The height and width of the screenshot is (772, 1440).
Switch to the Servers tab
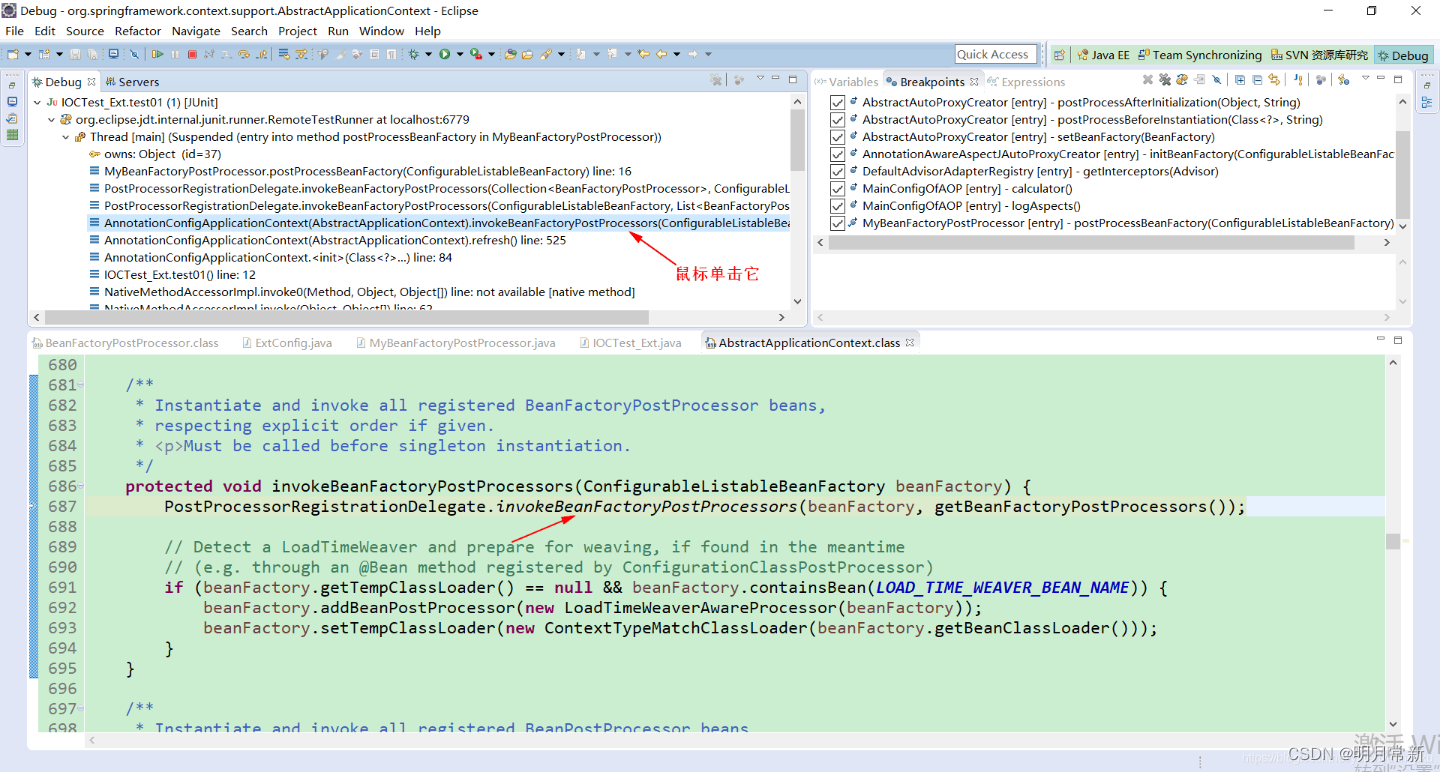coord(132,82)
